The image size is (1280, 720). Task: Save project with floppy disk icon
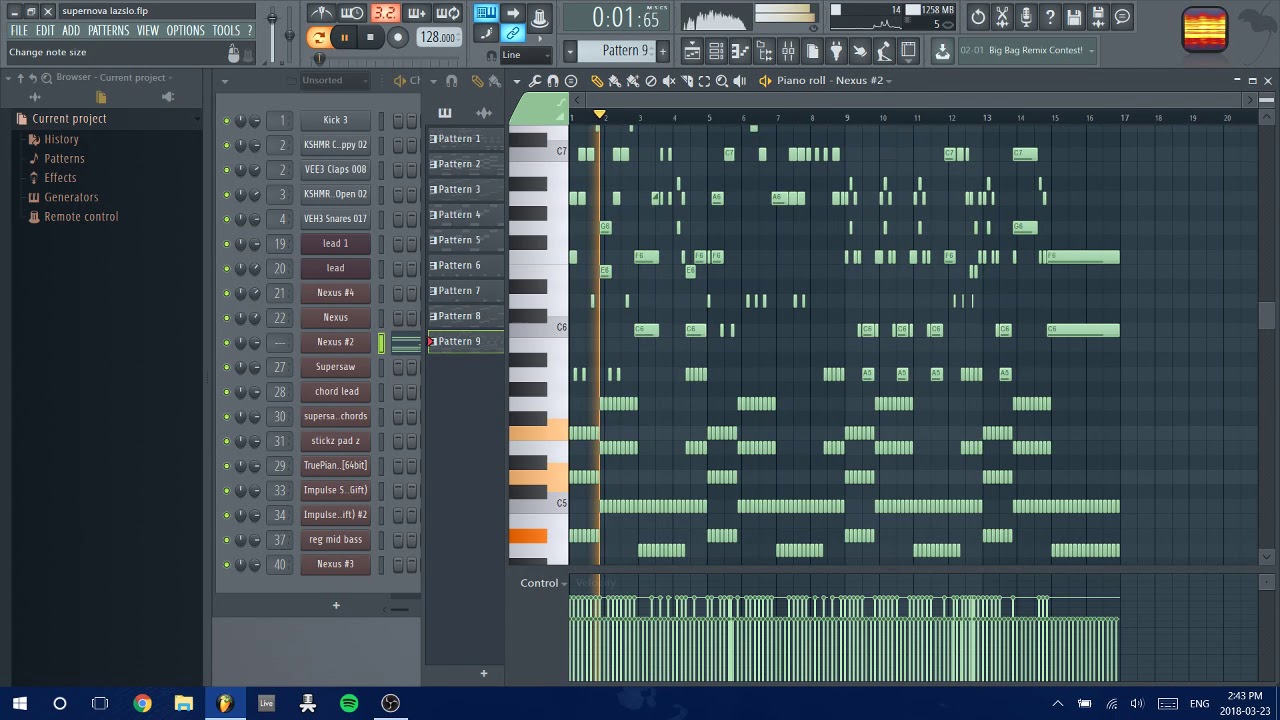pyautogui.click(x=1074, y=17)
